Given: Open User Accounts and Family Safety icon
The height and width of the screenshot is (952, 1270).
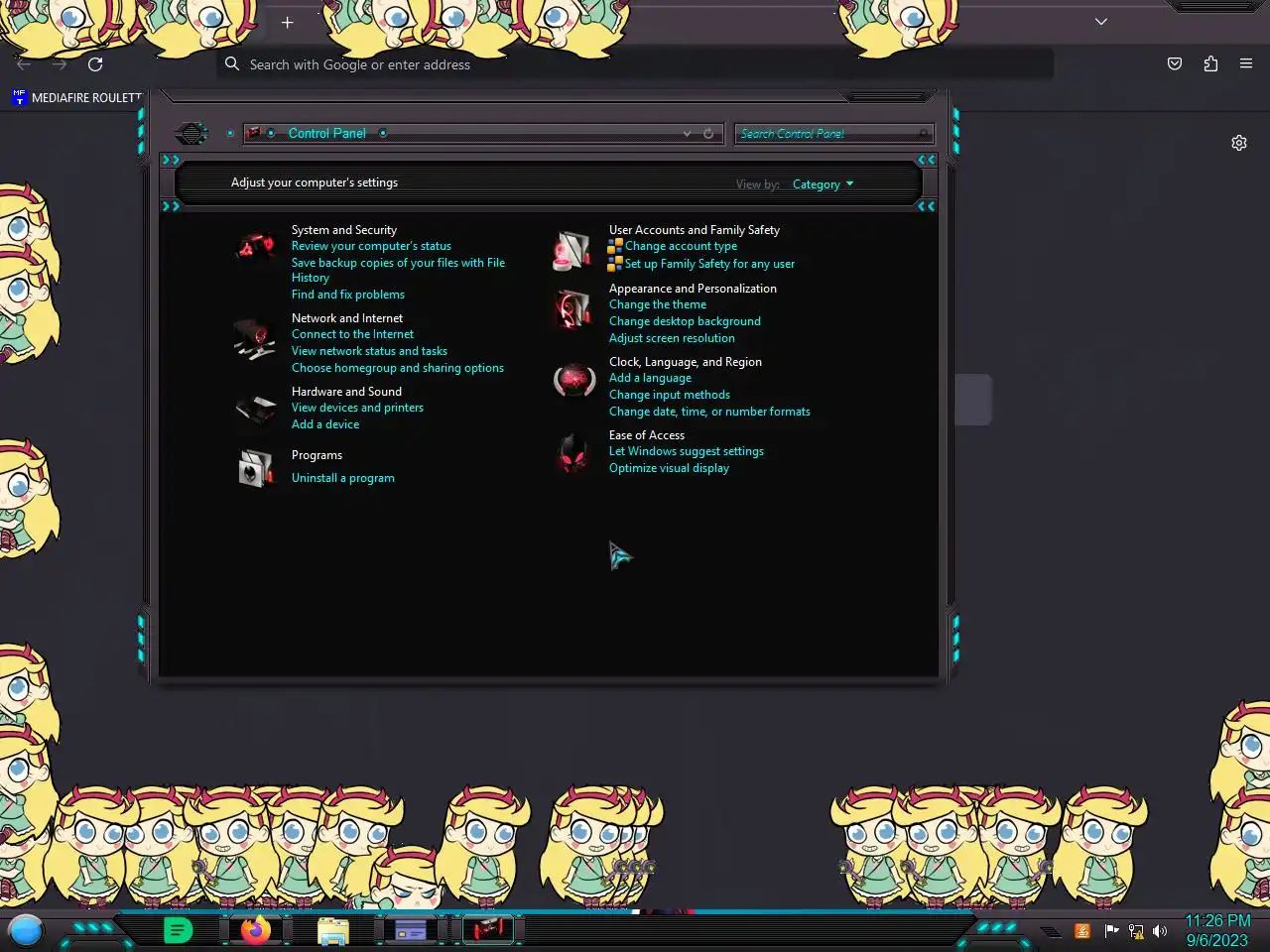Looking at the screenshot, I should coord(572,251).
